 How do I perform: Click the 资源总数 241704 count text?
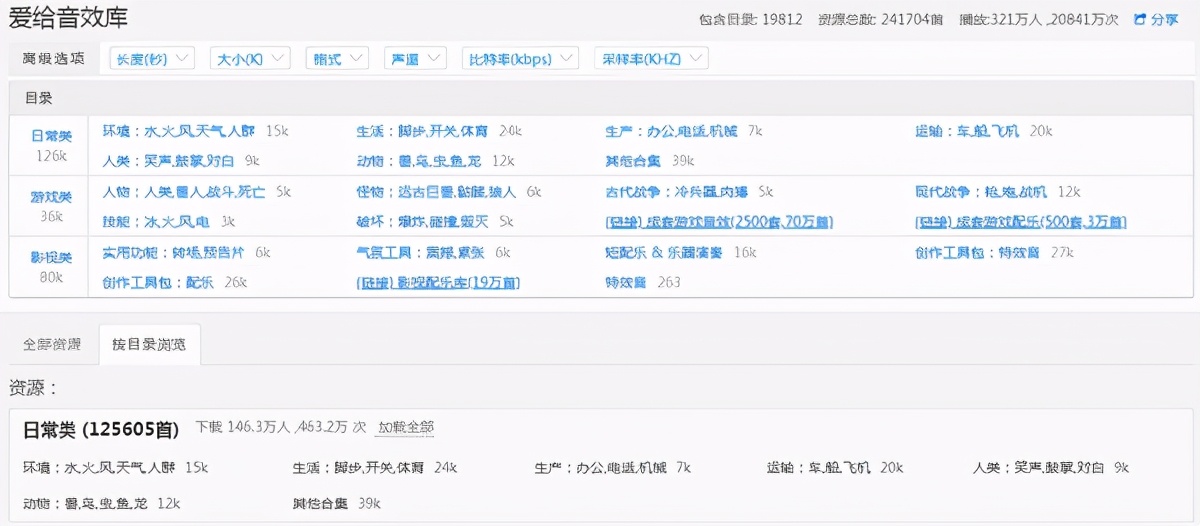(x=882, y=19)
